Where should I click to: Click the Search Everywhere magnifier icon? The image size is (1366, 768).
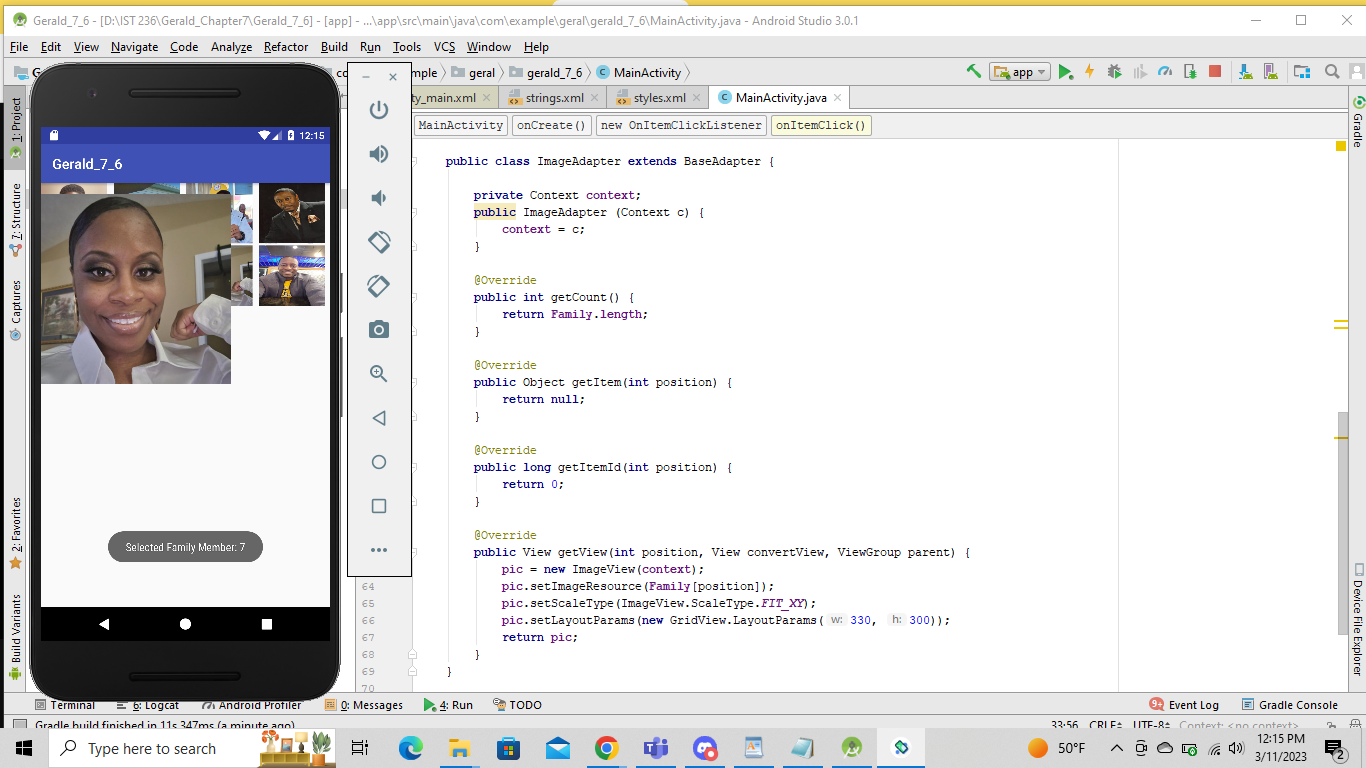pos(1332,72)
